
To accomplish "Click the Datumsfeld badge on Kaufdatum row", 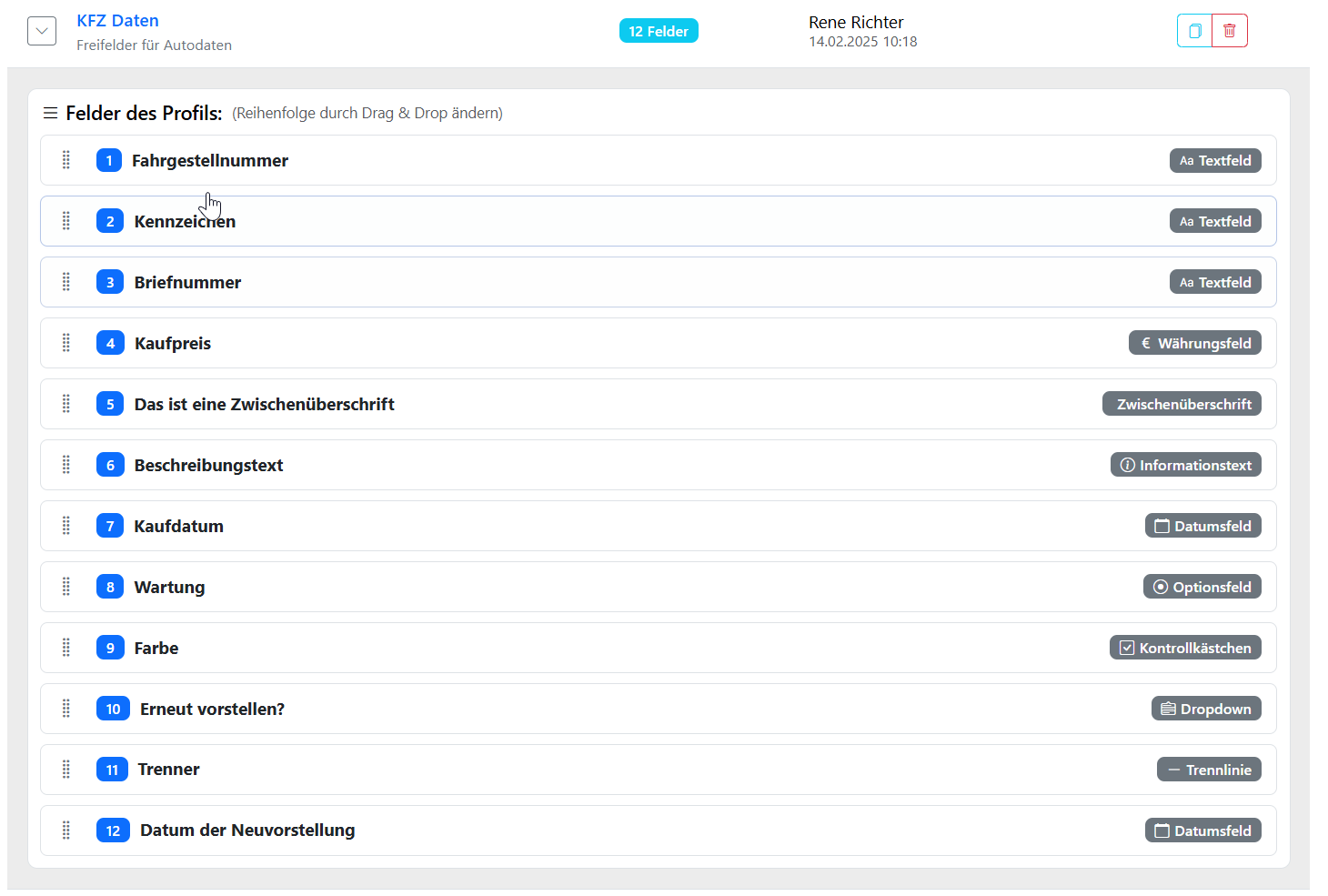I will pos(1202,526).
